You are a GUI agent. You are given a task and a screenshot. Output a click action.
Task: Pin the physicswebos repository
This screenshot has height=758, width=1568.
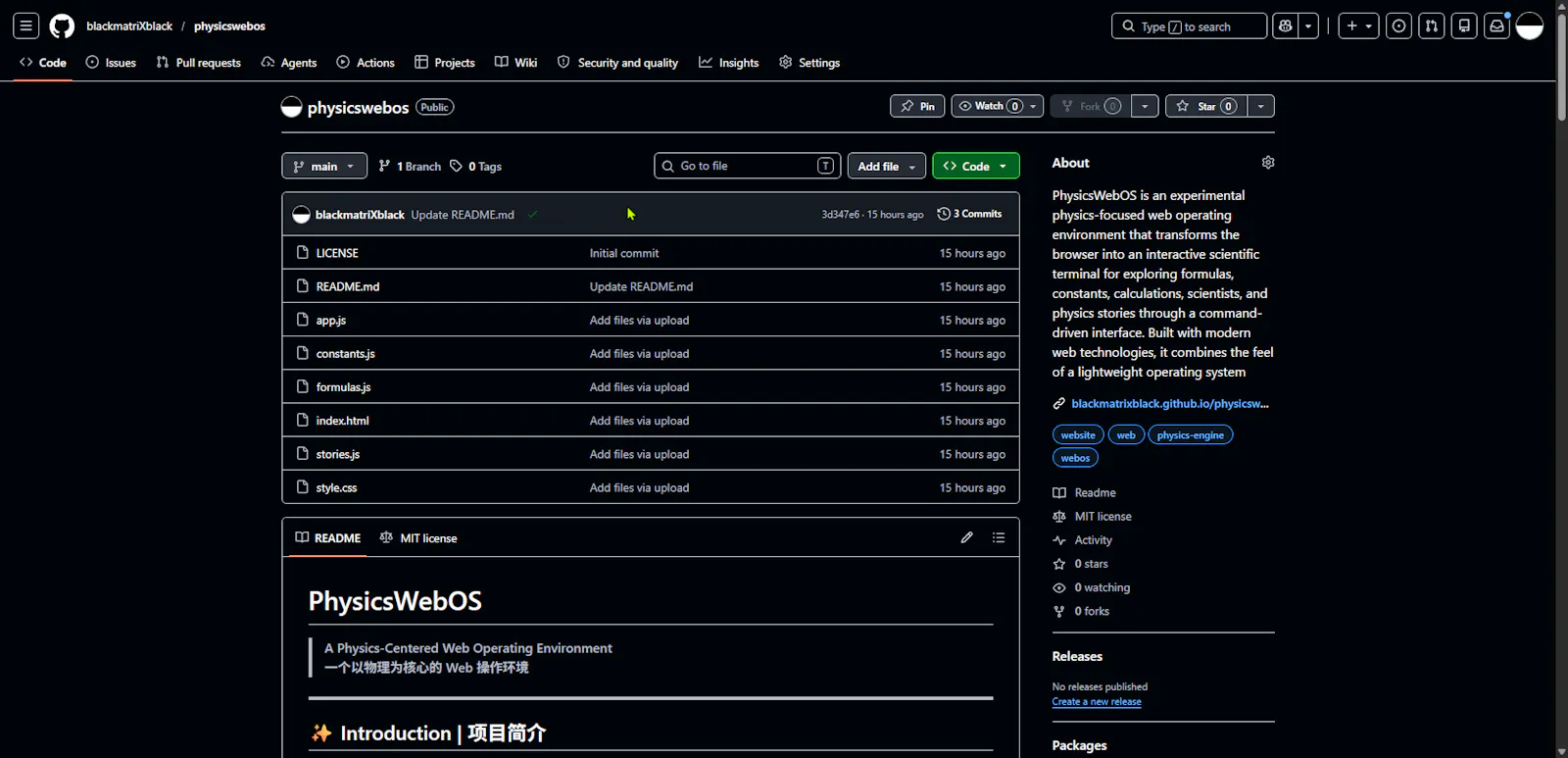[x=917, y=106]
